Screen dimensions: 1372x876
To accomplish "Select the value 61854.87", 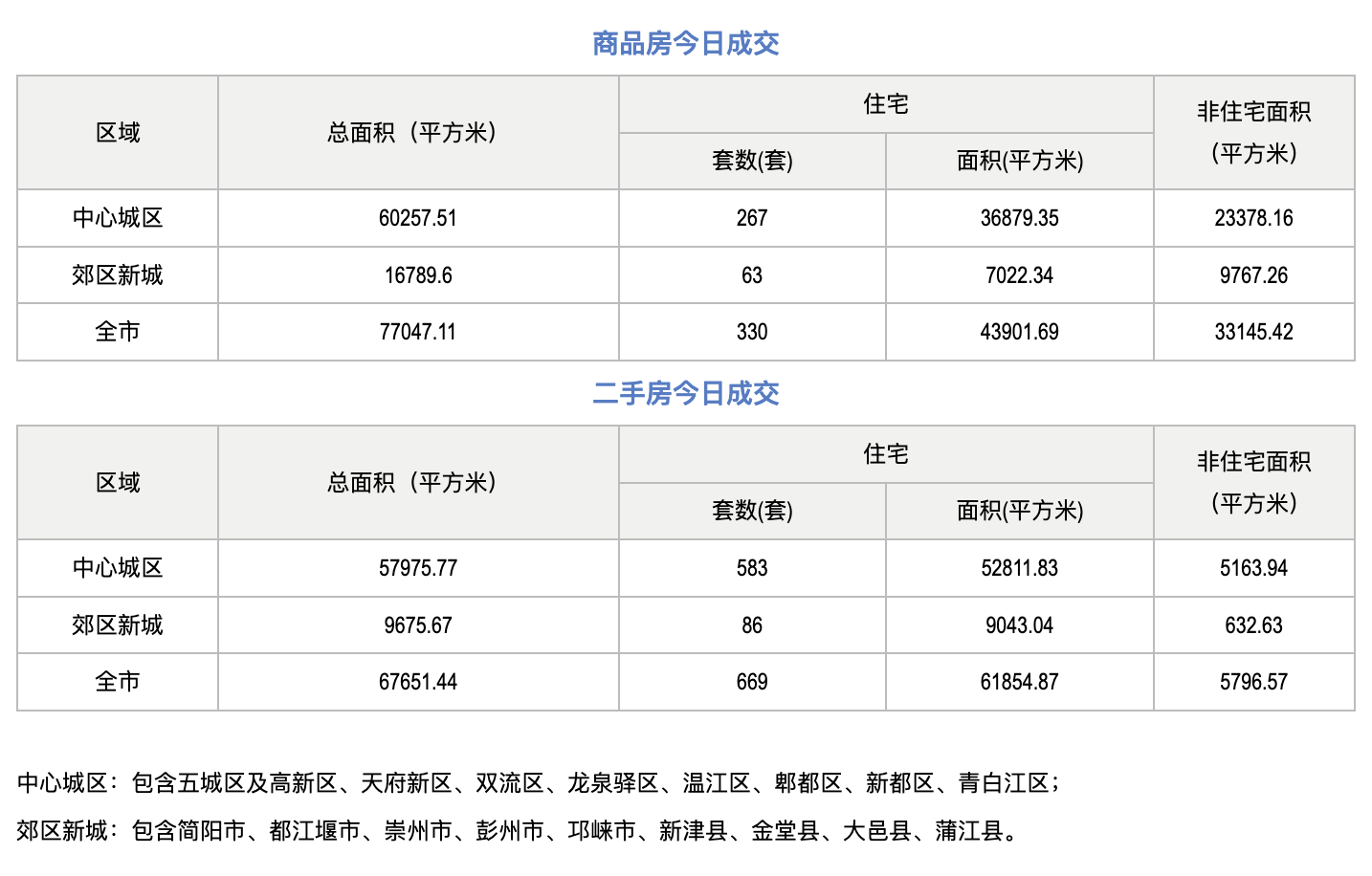I will (1020, 682).
